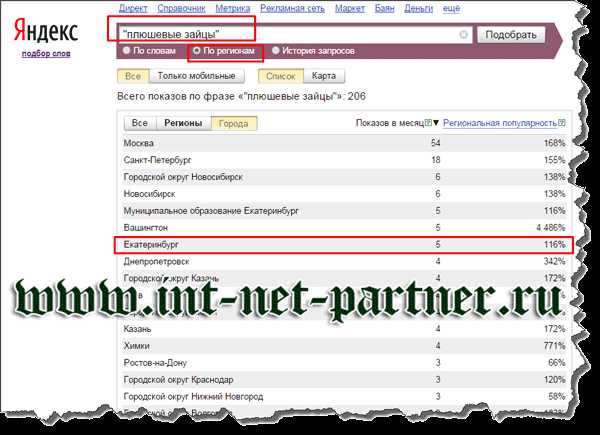Open the Рекламная сеть link

tap(292, 8)
